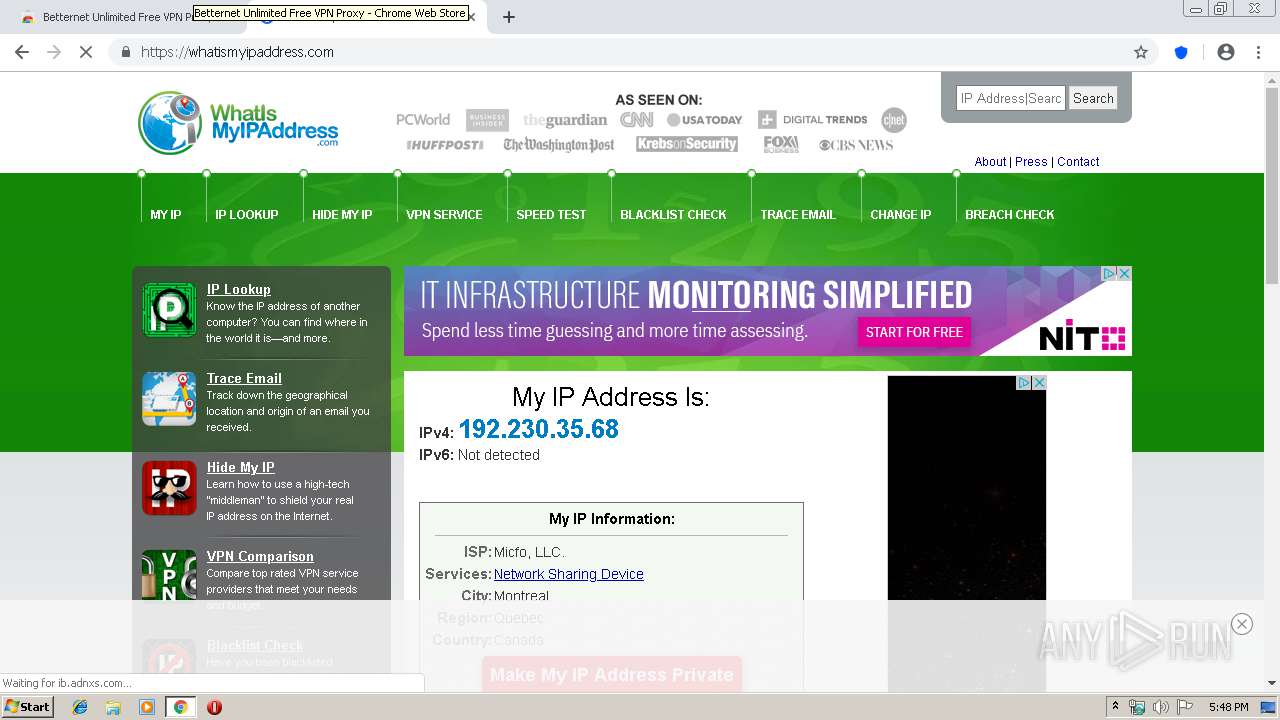Click the Search button near IP field
The height and width of the screenshot is (720, 1280).
point(1093,98)
